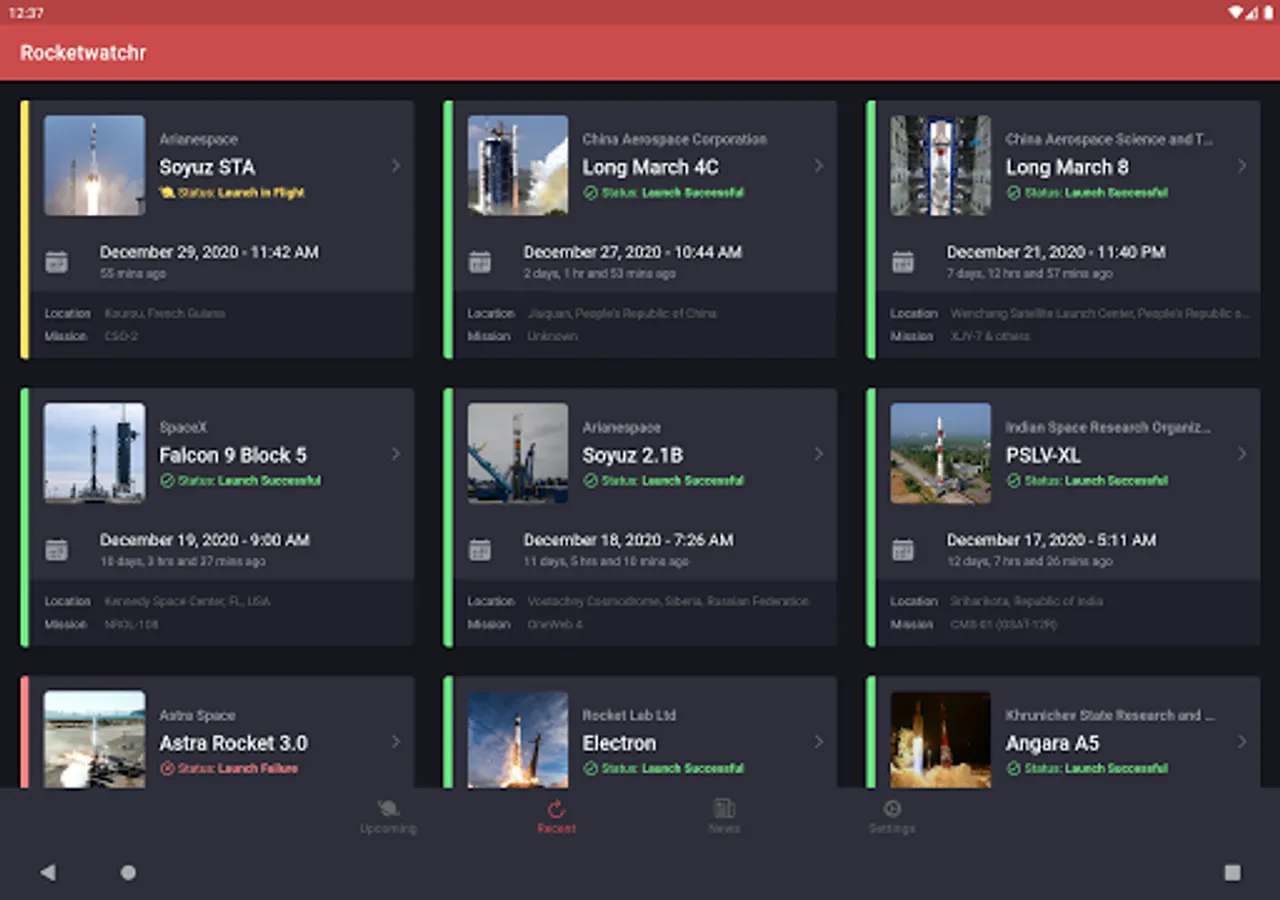Screen dimensions: 1280x900
Task: Click "December 21, 2020 - 11:40 PM" date
Action: coord(1056,252)
